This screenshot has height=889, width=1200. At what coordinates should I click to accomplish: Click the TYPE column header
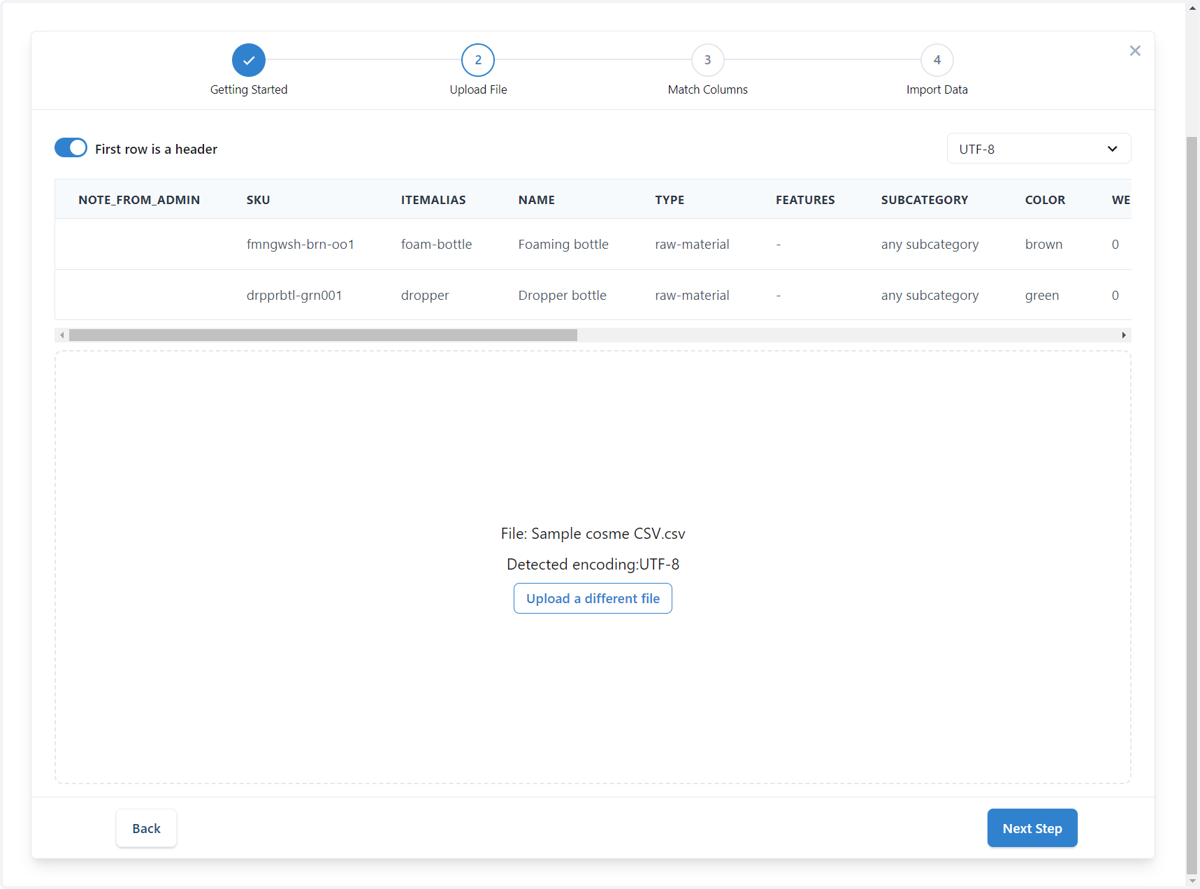(670, 200)
